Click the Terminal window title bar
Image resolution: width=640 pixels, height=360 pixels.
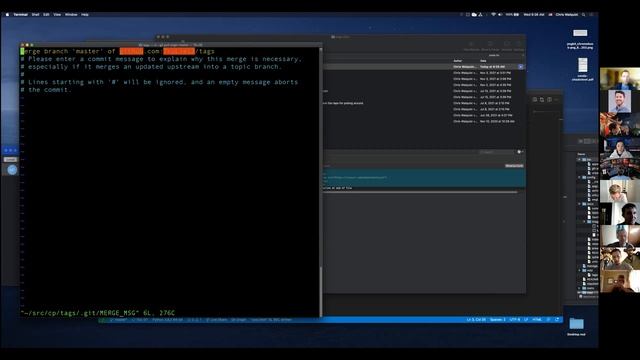point(171,44)
